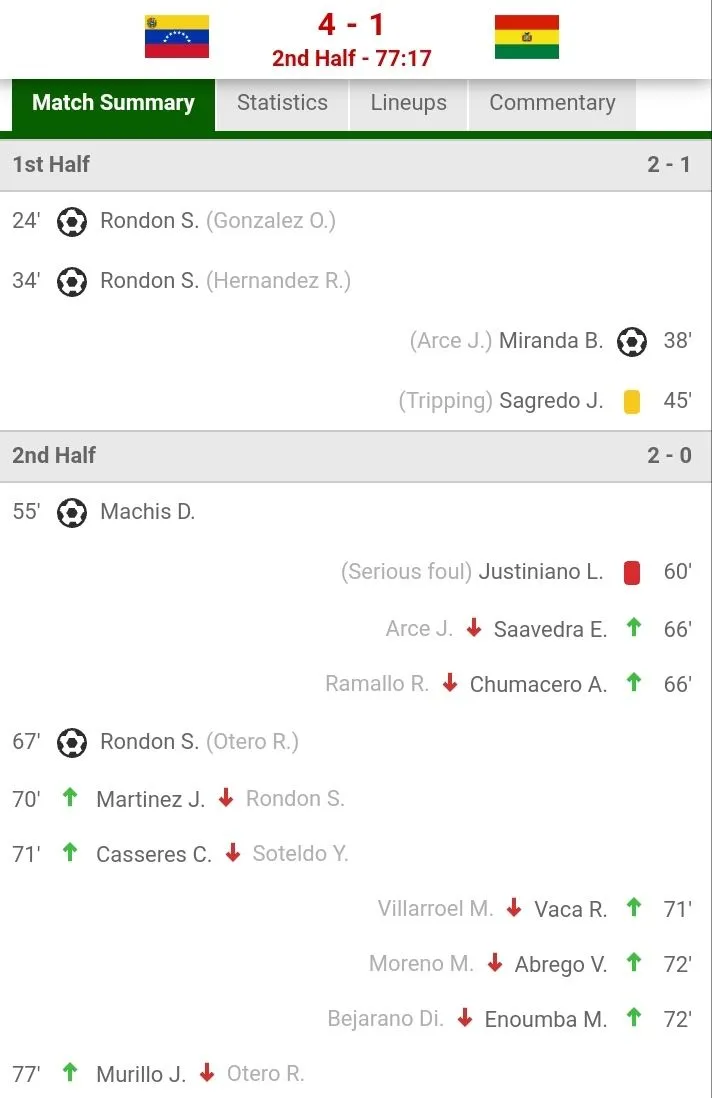Click Casseres C. substitute name

(x=153, y=854)
